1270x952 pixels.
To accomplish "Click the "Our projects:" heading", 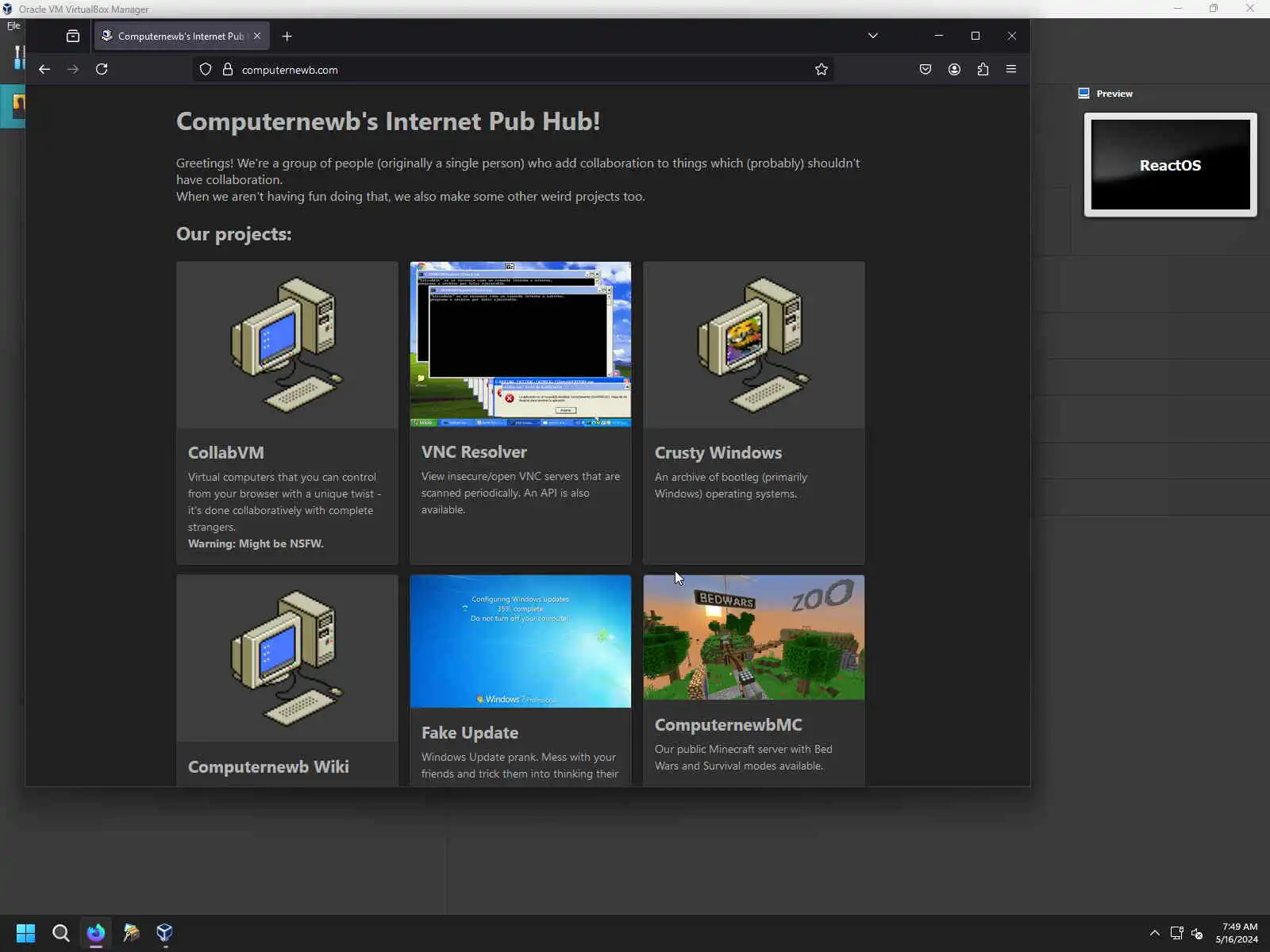I will point(234,234).
